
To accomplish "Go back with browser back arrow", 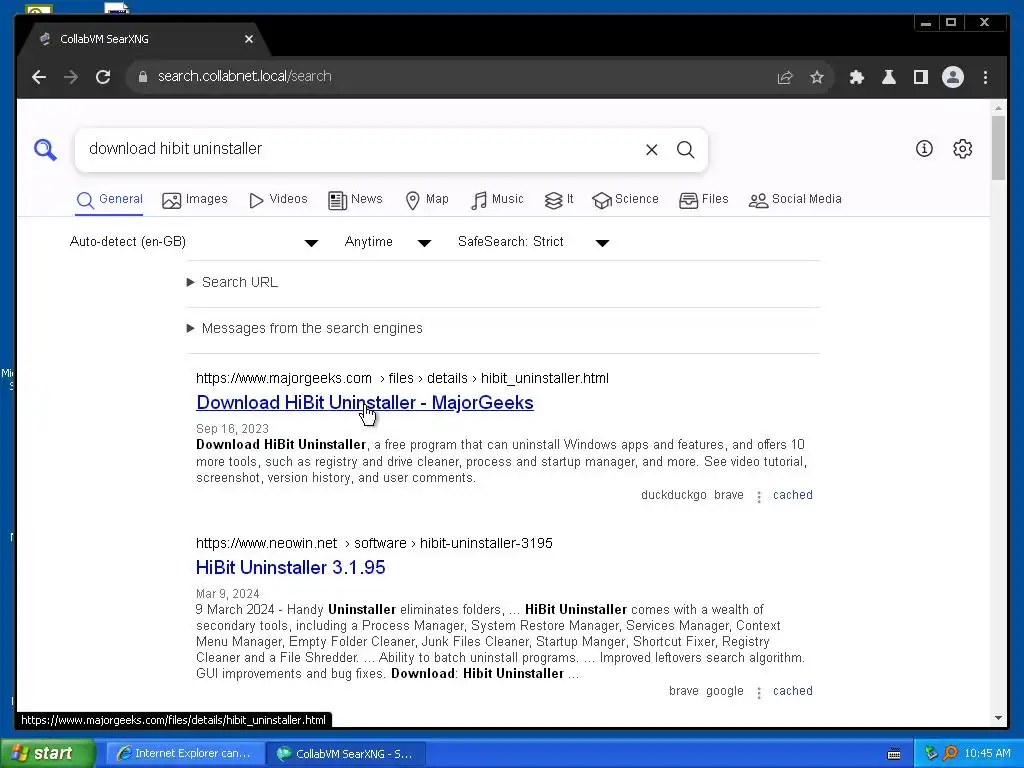I will 39,77.
